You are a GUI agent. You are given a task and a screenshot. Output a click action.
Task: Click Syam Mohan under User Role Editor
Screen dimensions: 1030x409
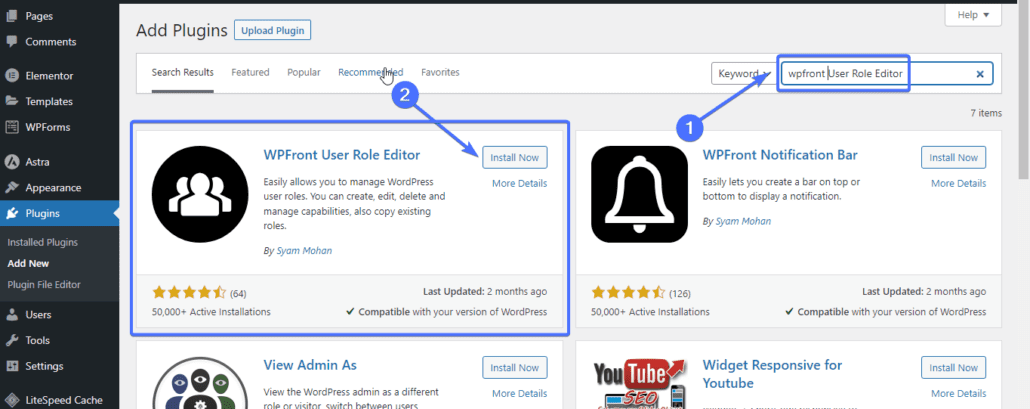click(x=304, y=251)
